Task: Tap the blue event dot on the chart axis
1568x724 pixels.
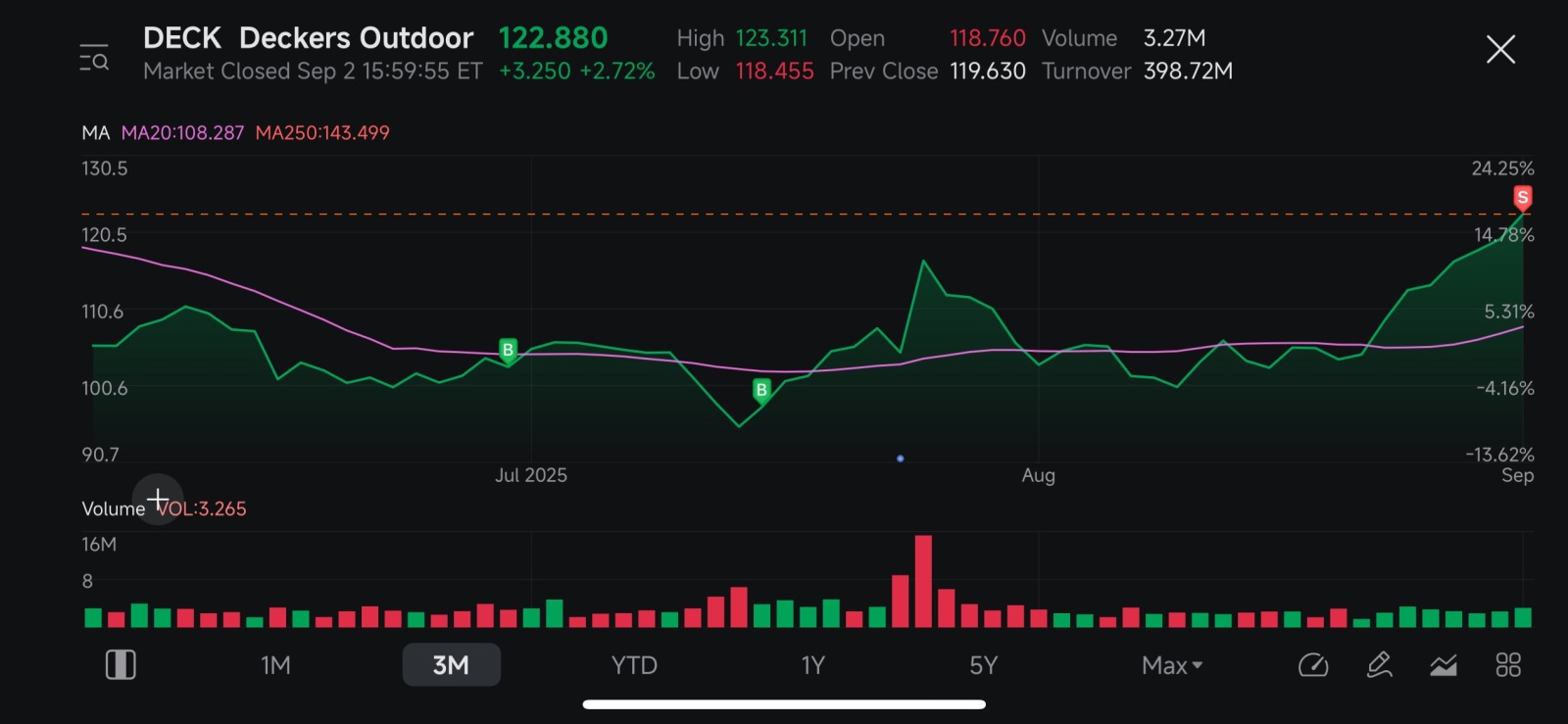Action: click(900, 459)
